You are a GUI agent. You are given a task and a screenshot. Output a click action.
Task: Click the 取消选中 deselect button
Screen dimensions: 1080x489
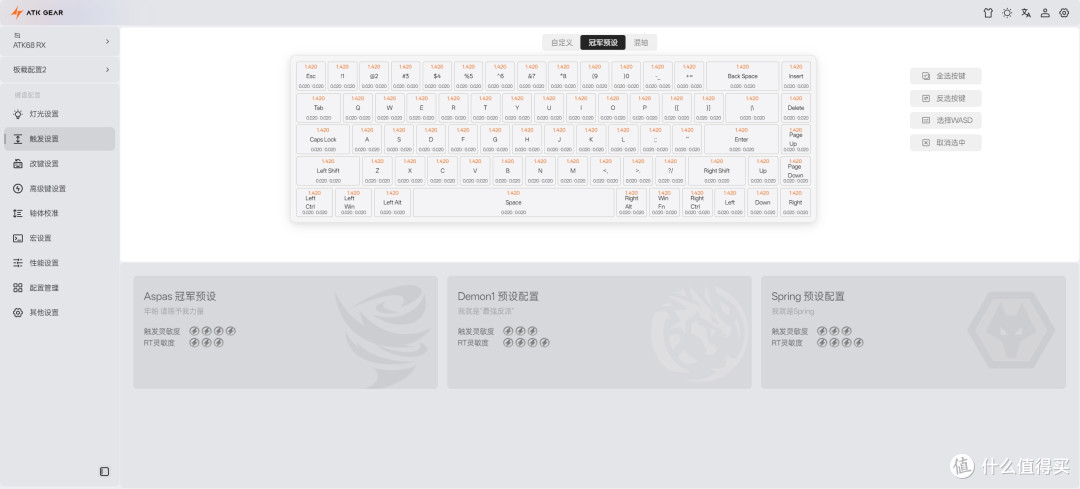[945, 143]
